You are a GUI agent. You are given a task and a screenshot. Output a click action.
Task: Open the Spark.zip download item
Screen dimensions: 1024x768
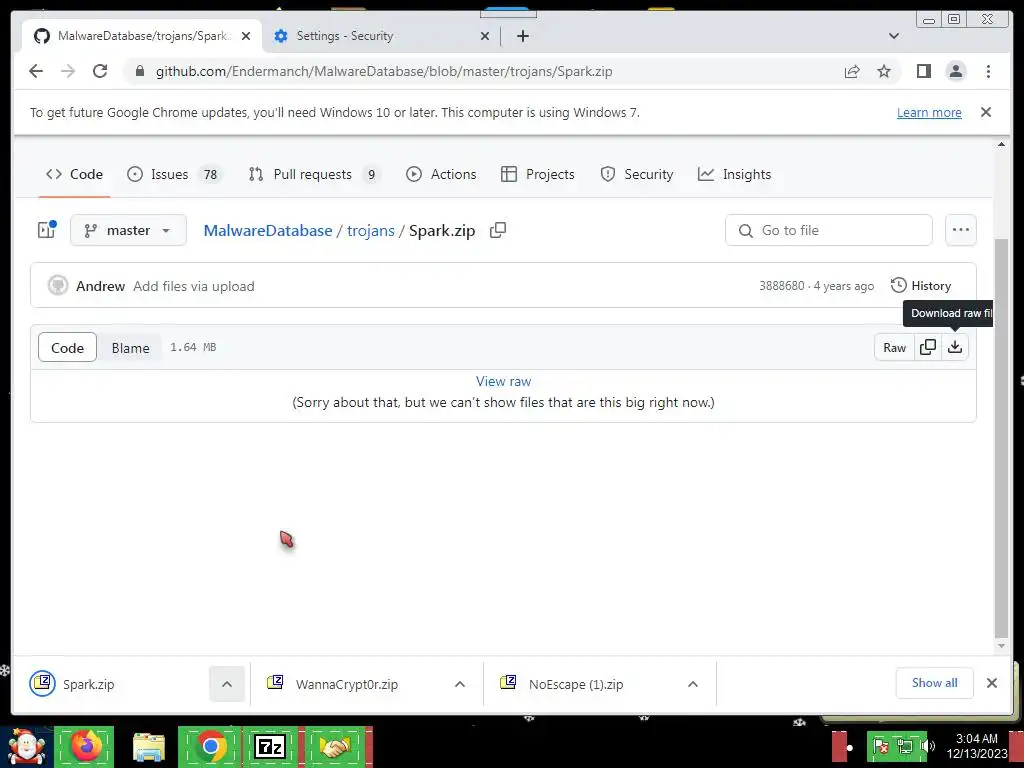point(111,684)
